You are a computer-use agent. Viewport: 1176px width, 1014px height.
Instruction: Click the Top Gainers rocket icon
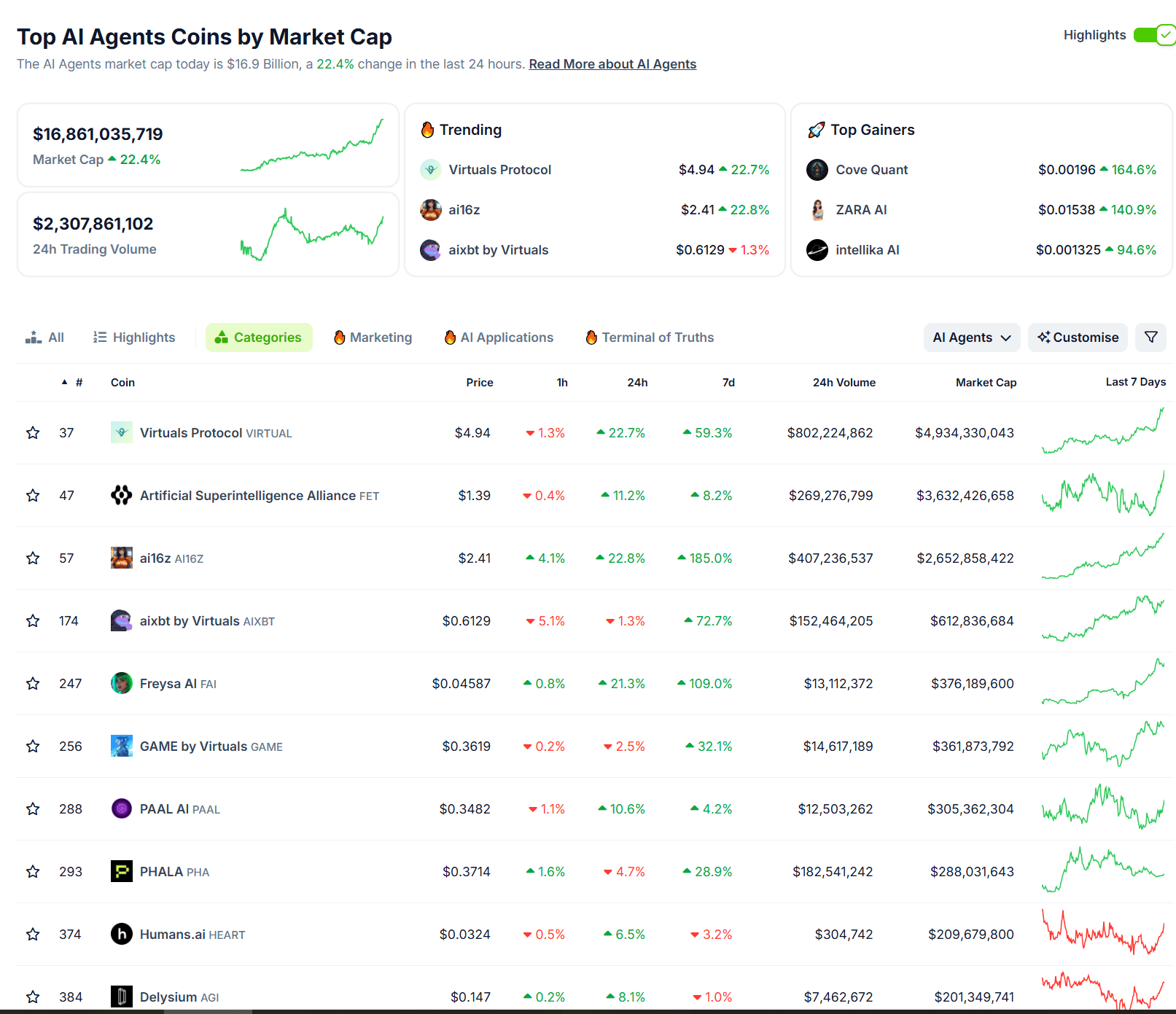coord(817,130)
